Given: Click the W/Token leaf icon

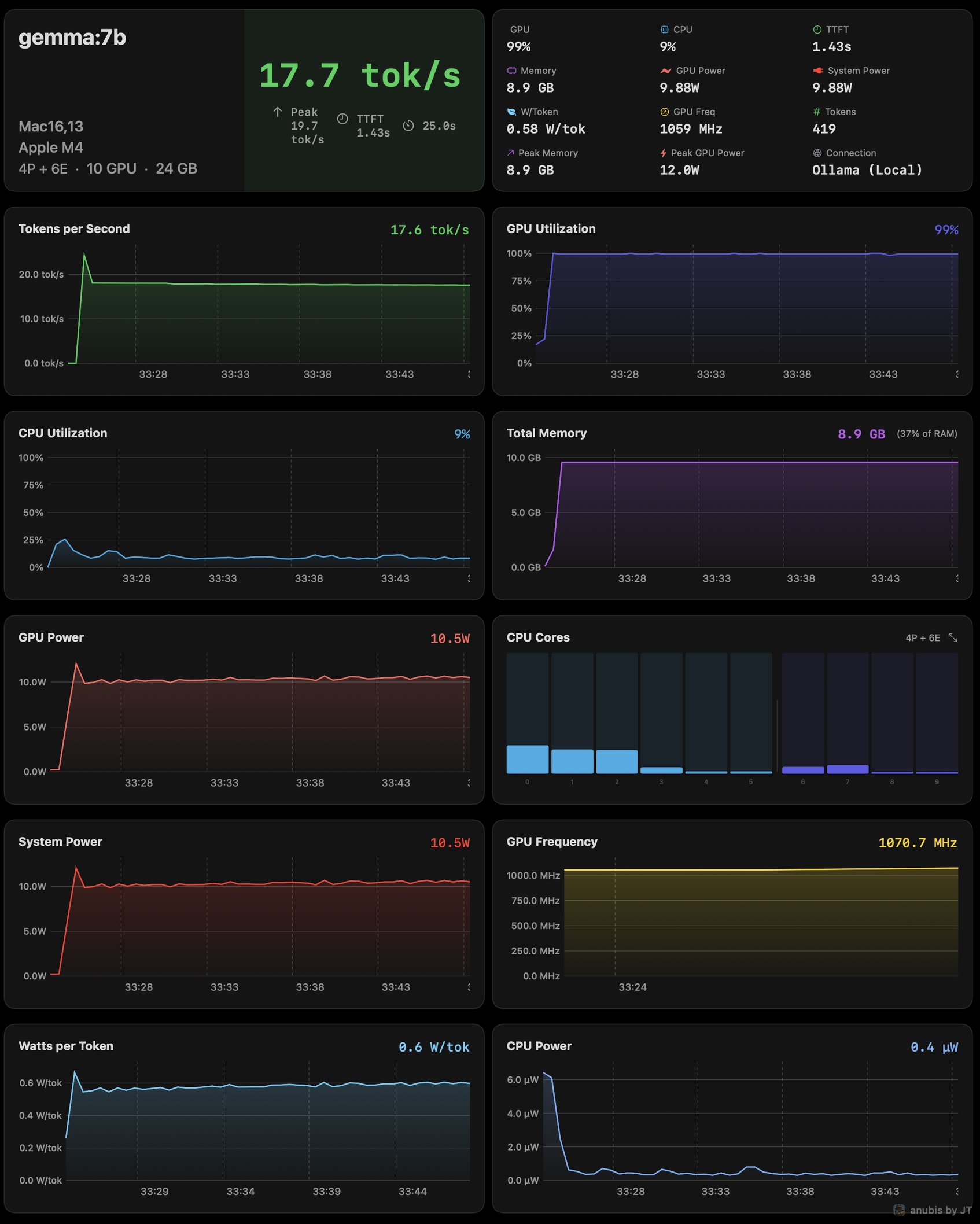Looking at the screenshot, I should coord(511,112).
